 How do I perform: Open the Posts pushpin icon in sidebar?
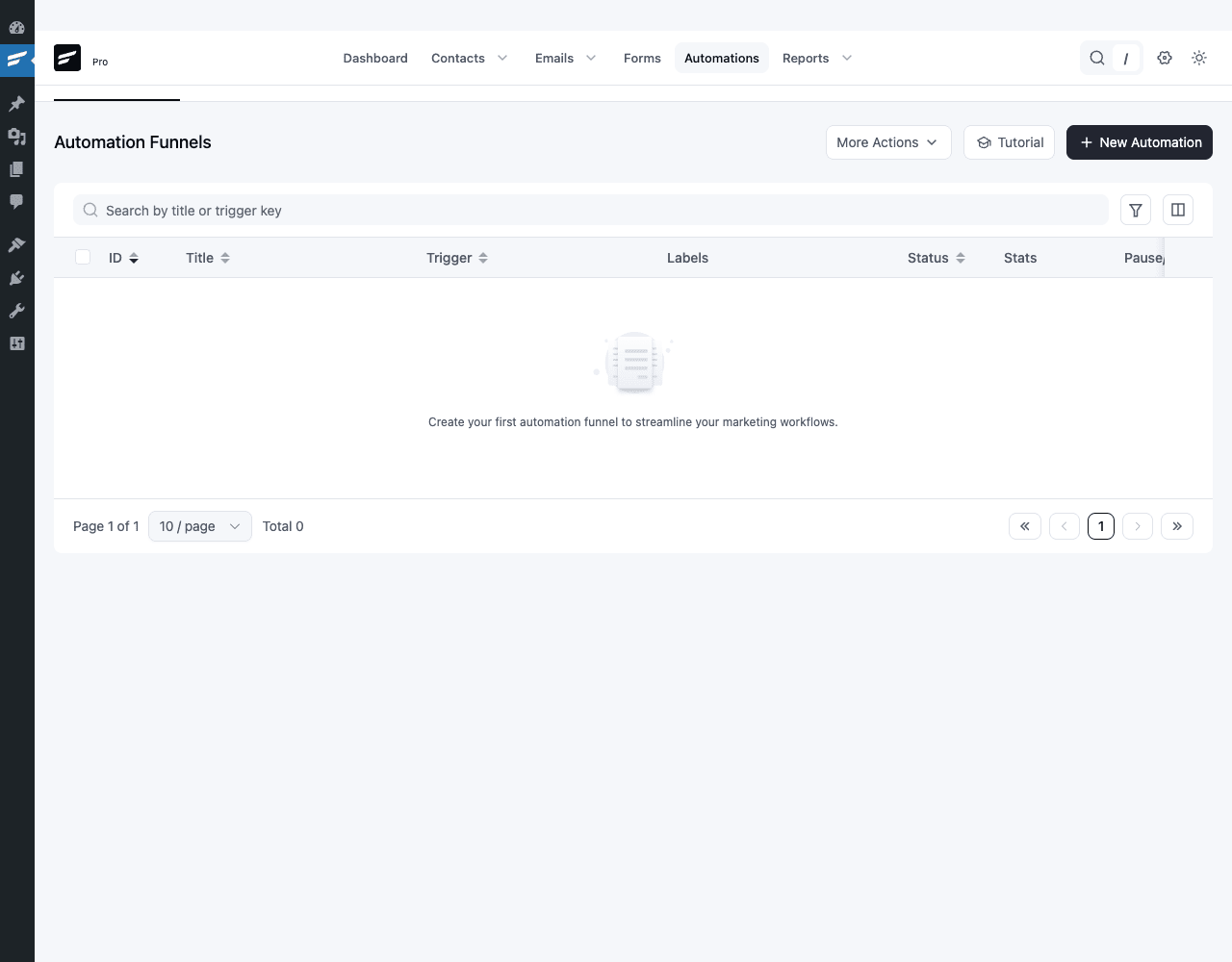[x=16, y=103]
